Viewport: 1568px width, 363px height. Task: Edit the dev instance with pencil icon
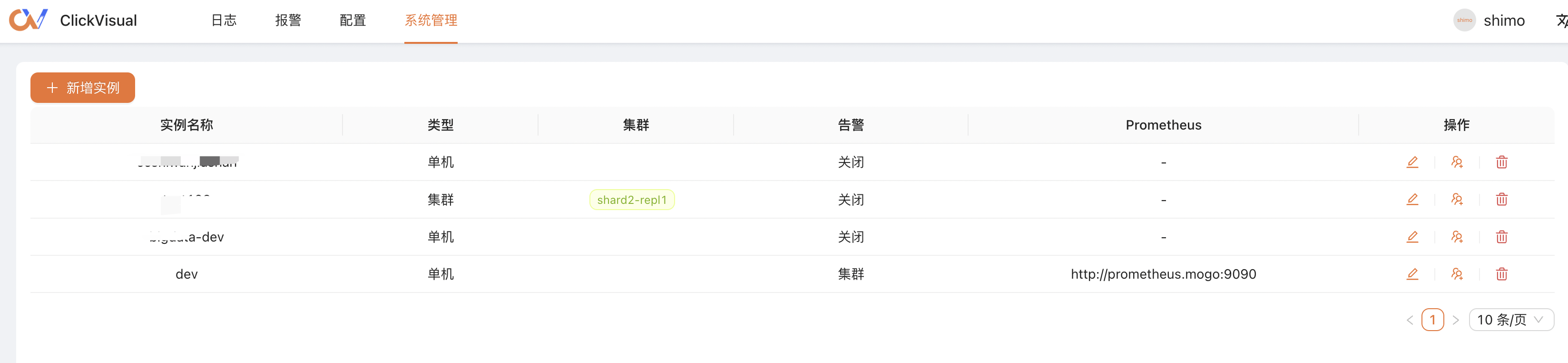(x=1412, y=274)
